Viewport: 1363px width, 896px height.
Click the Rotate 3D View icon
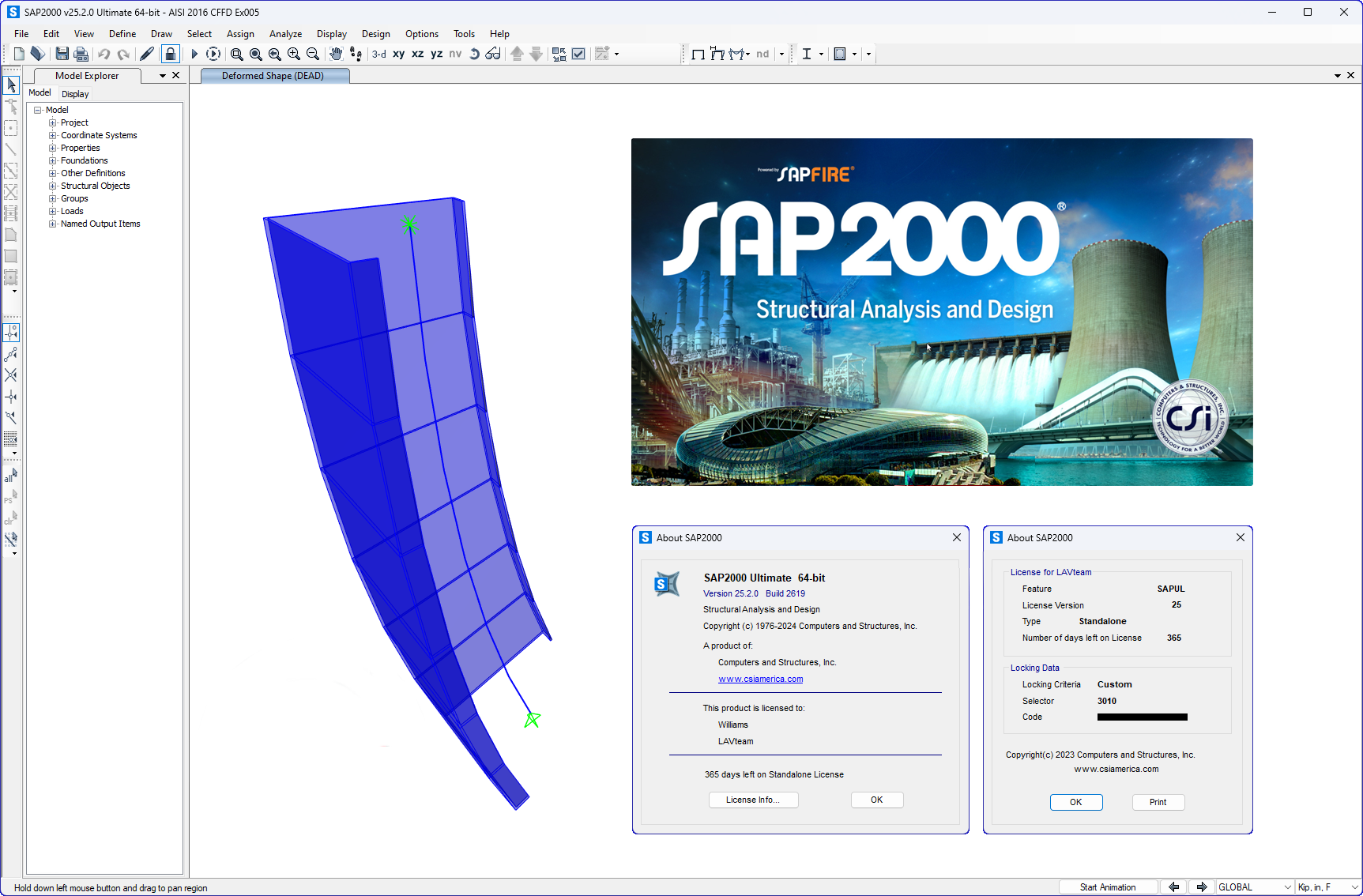(474, 54)
